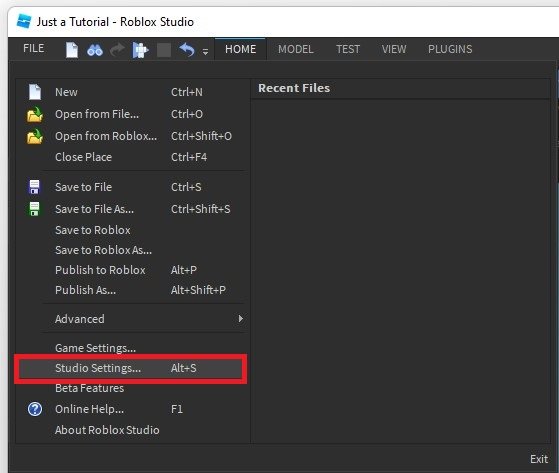The image size is (559, 473).
Task: Click the grayed redo arrow icon
Action: [x=117, y=50]
